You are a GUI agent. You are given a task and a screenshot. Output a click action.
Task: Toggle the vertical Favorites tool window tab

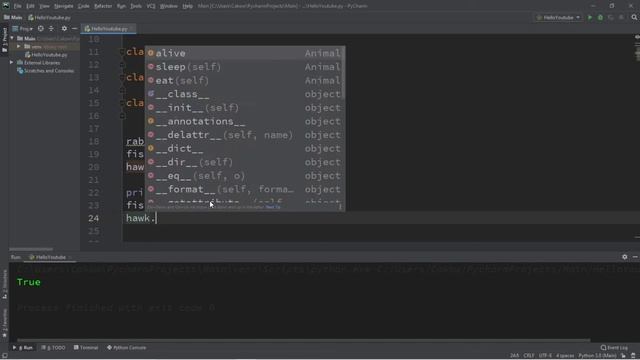click(x=4, y=323)
